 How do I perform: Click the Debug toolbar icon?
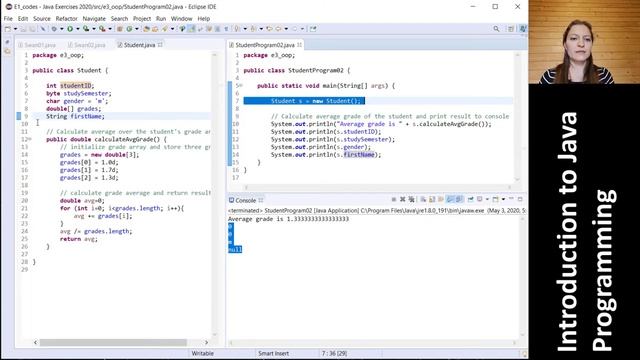pos(54,29)
